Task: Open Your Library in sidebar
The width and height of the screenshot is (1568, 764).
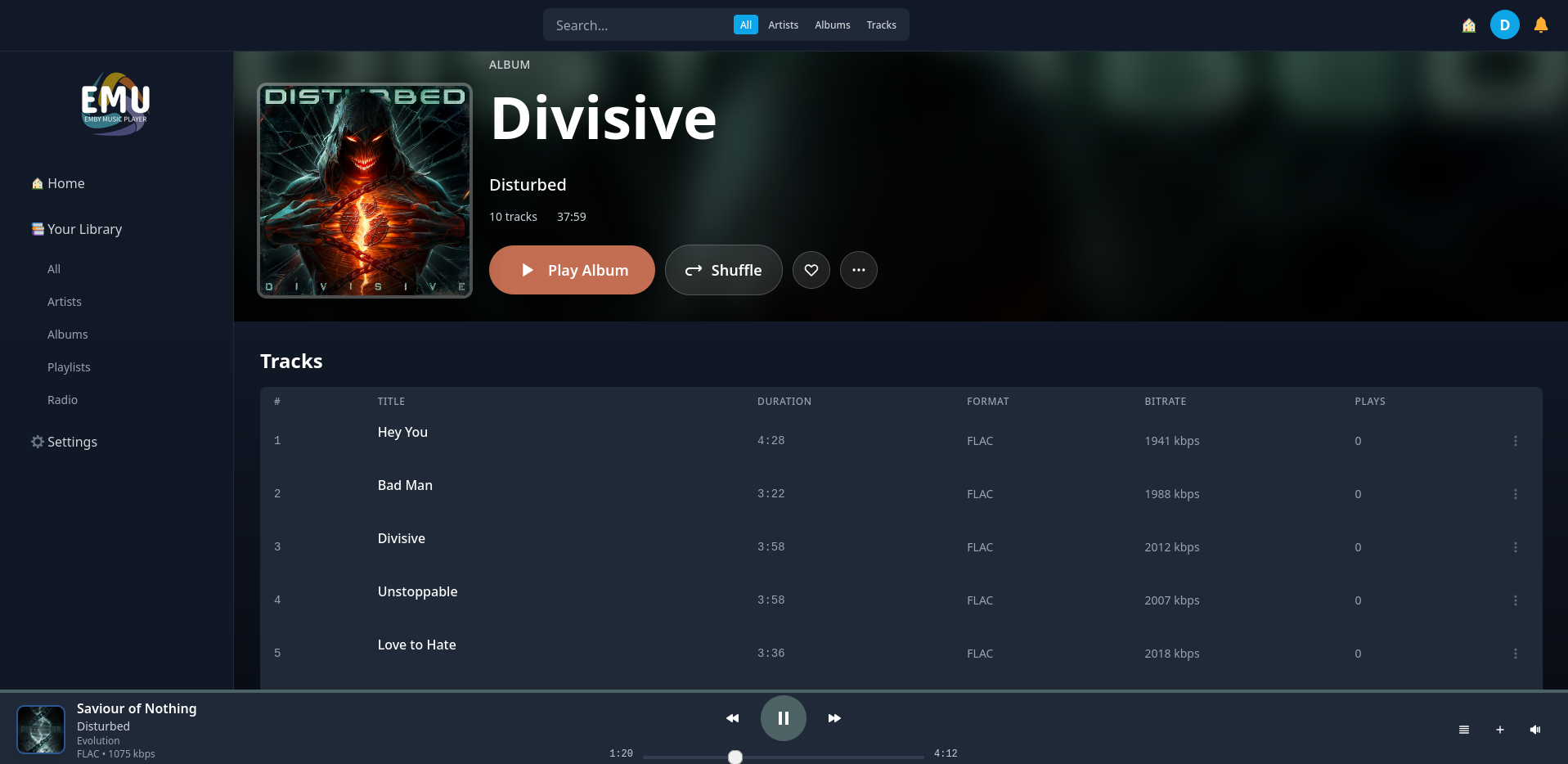Action: [x=77, y=229]
